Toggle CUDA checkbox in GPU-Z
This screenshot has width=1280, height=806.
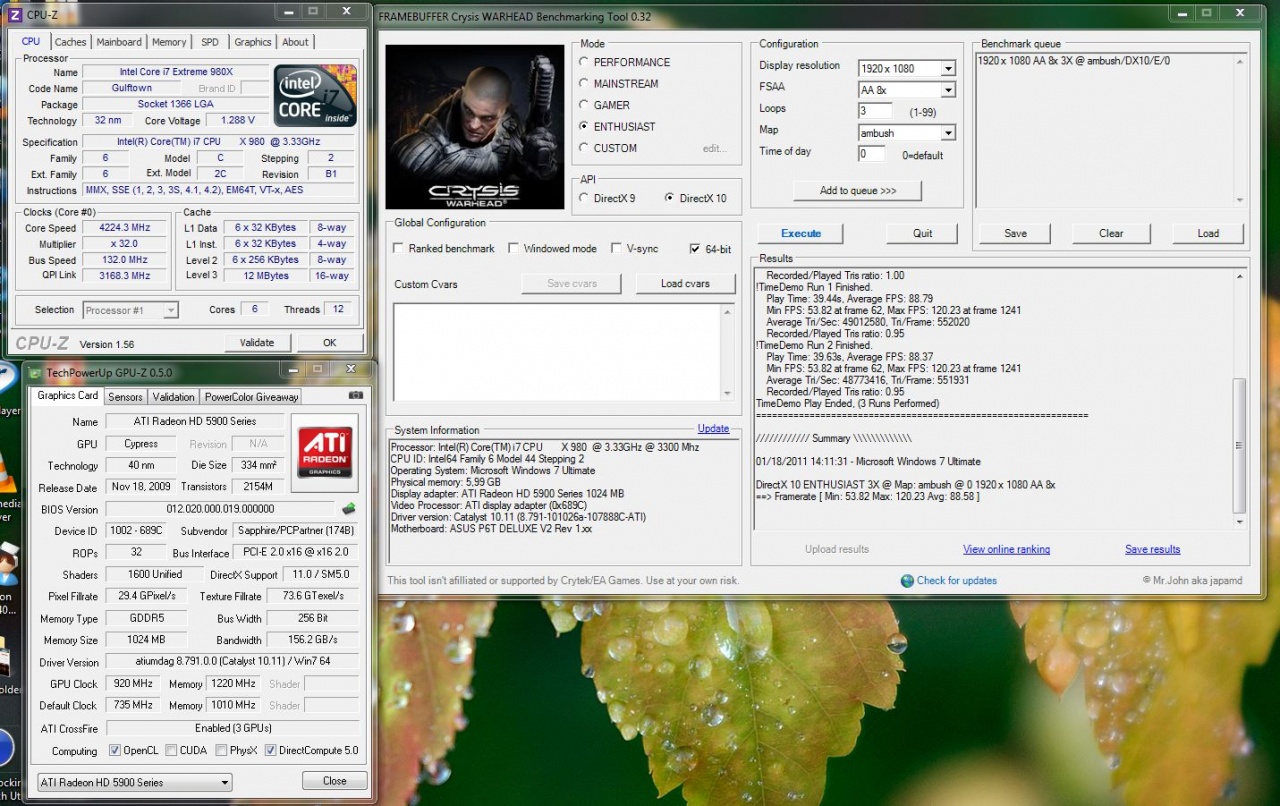coord(171,751)
